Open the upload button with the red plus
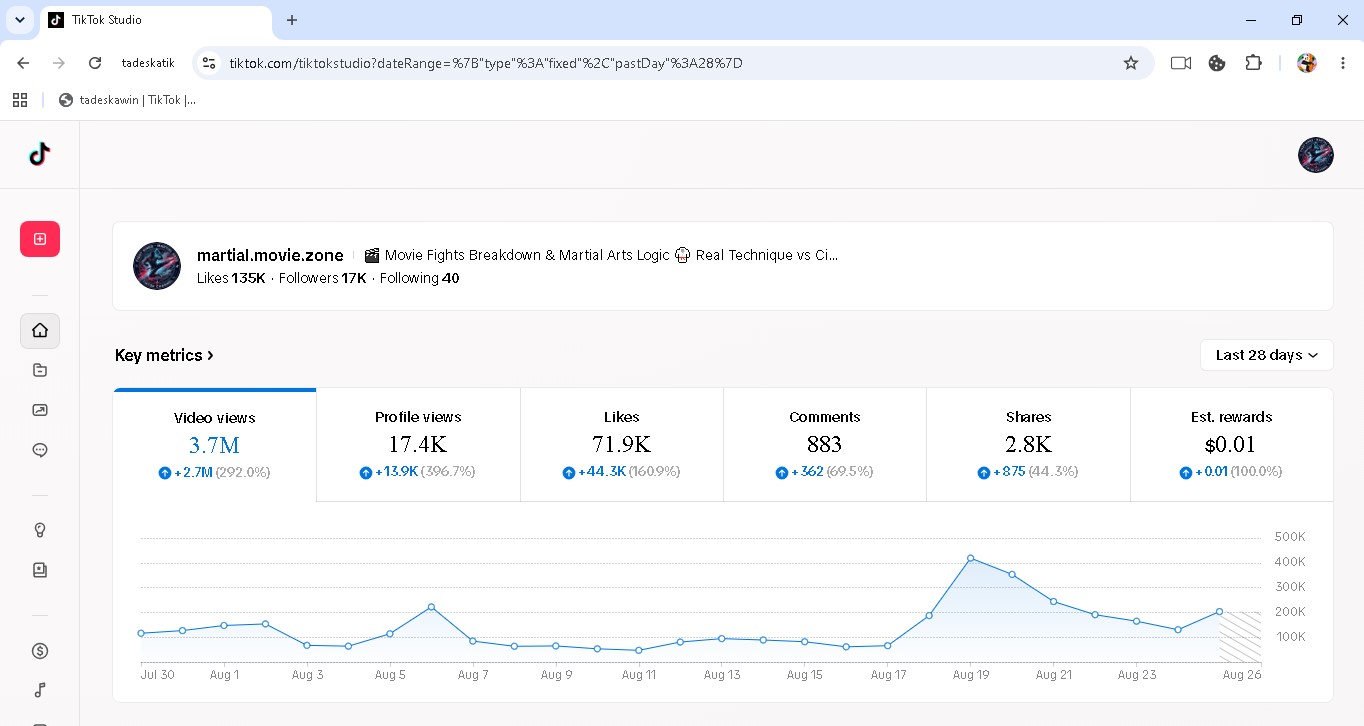The width and height of the screenshot is (1364, 726). 40,239
